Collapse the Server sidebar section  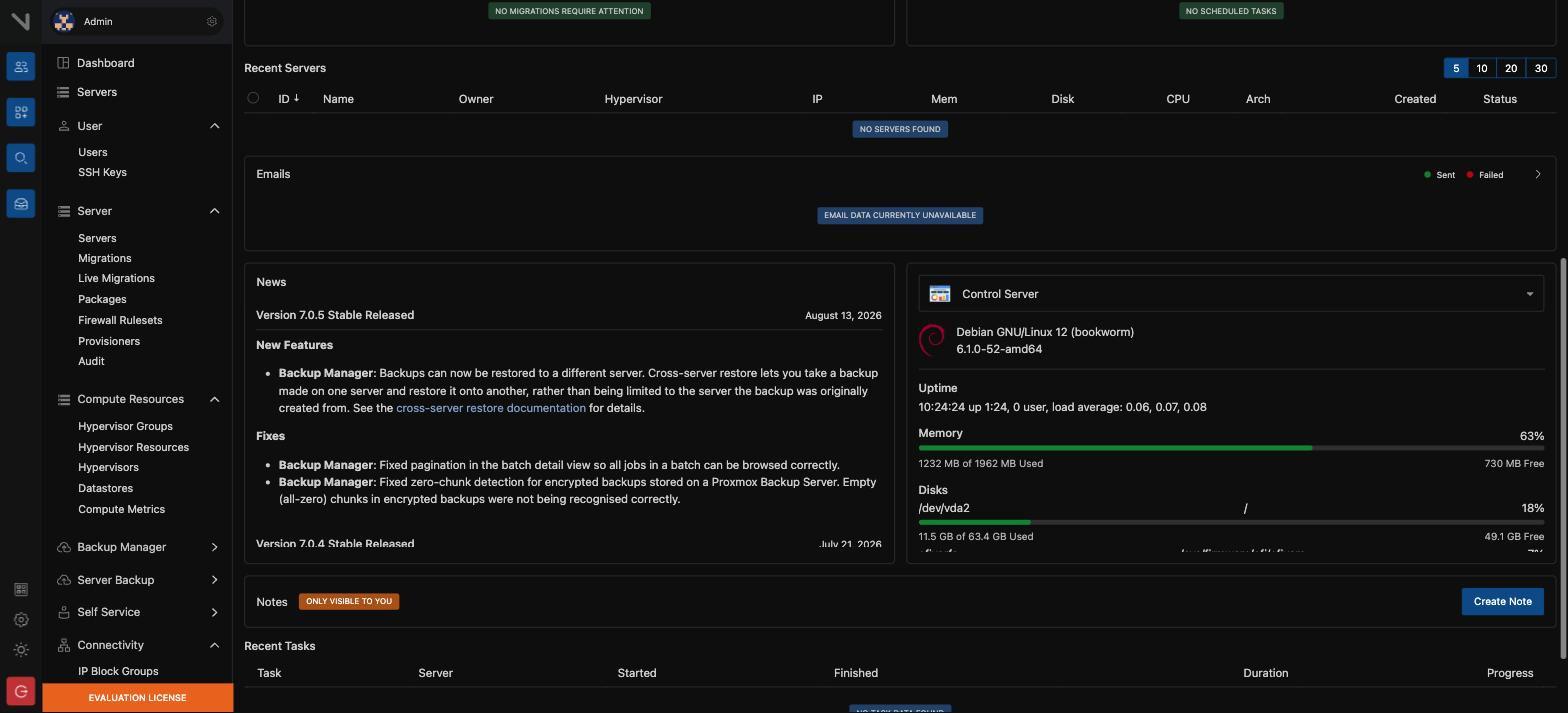[214, 211]
